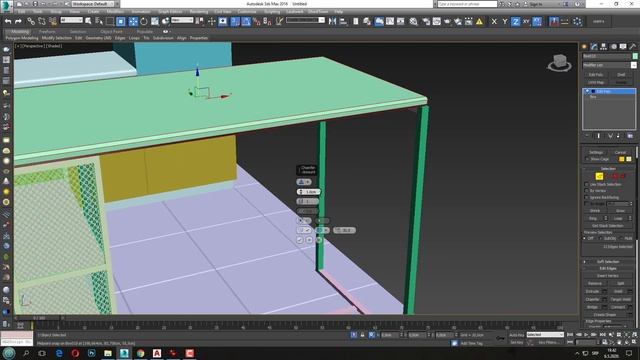Open the Material Editor icon

tap(413, 21)
